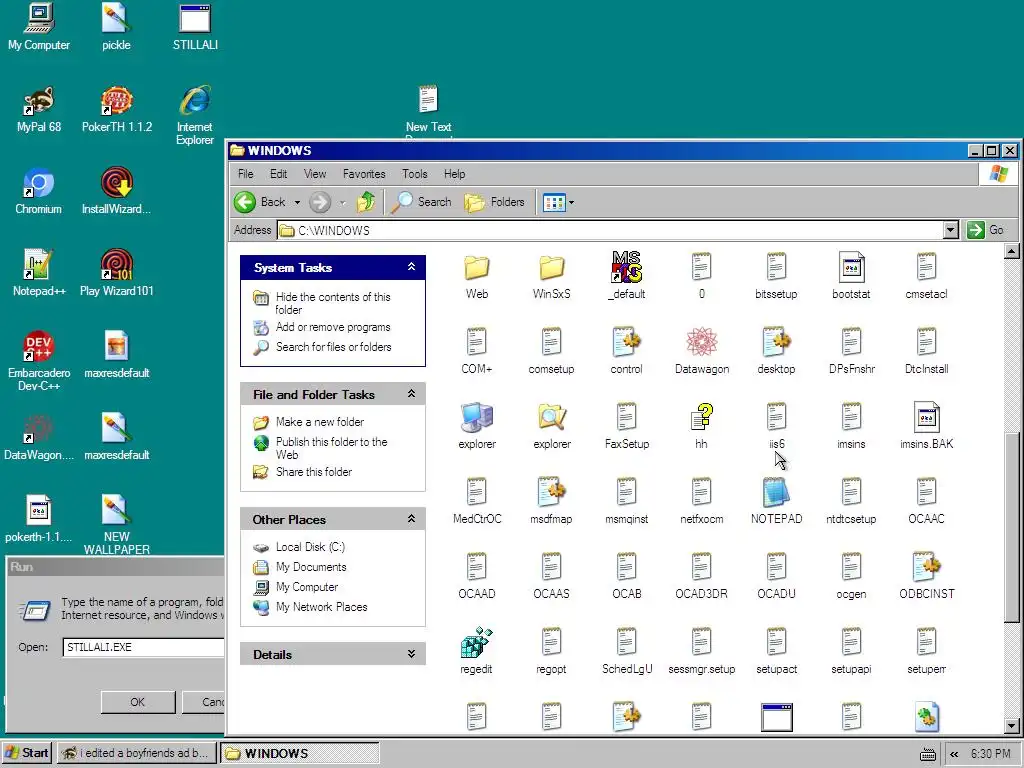Image resolution: width=1024 pixels, height=768 pixels.
Task: Select the desktop settings file icon
Action: point(776,343)
